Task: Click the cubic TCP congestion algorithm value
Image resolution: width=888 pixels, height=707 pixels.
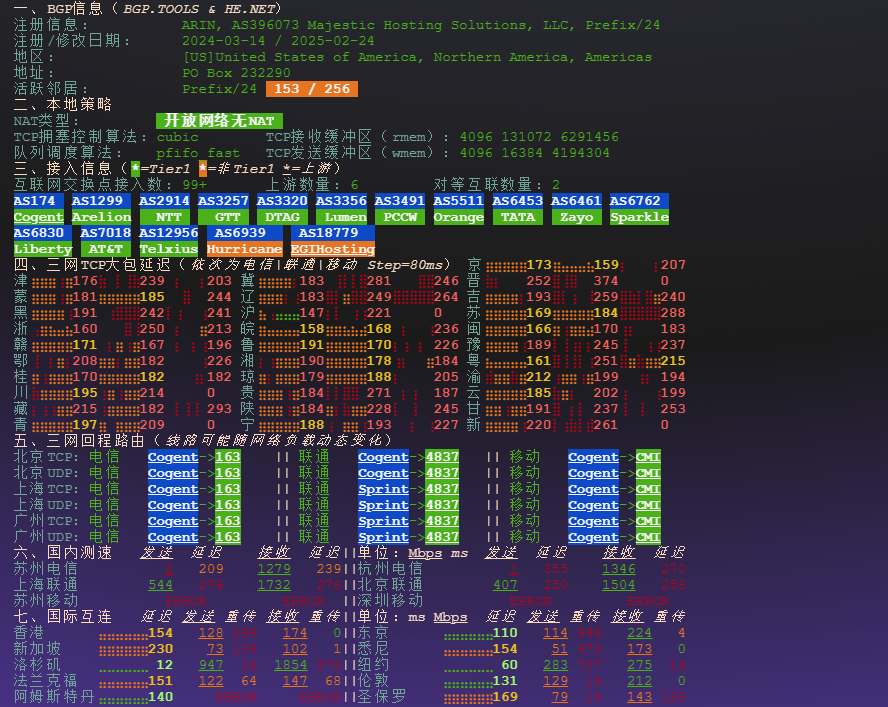Action: [177, 137]
